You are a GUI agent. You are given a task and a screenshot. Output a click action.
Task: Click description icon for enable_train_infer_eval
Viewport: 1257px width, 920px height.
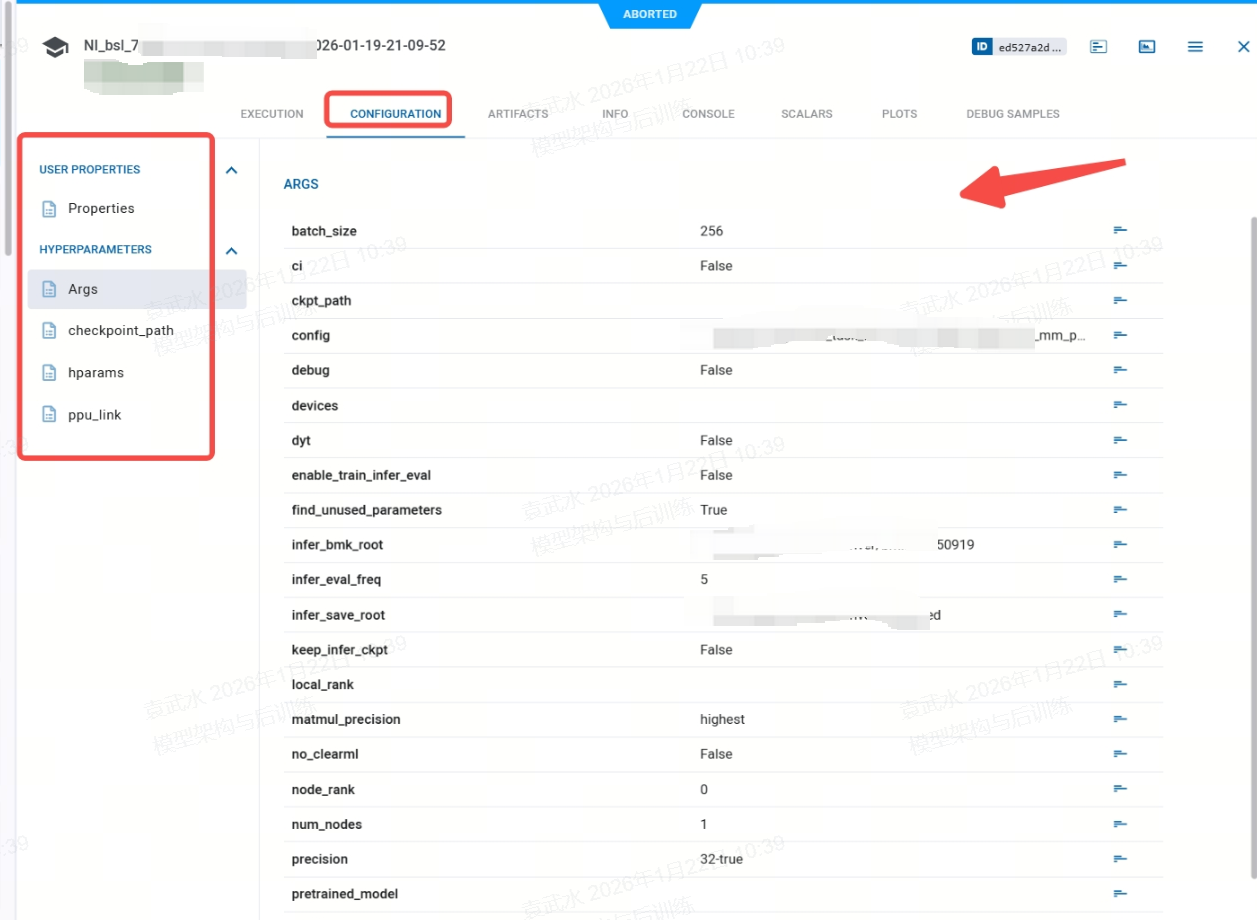(1120, 475)
